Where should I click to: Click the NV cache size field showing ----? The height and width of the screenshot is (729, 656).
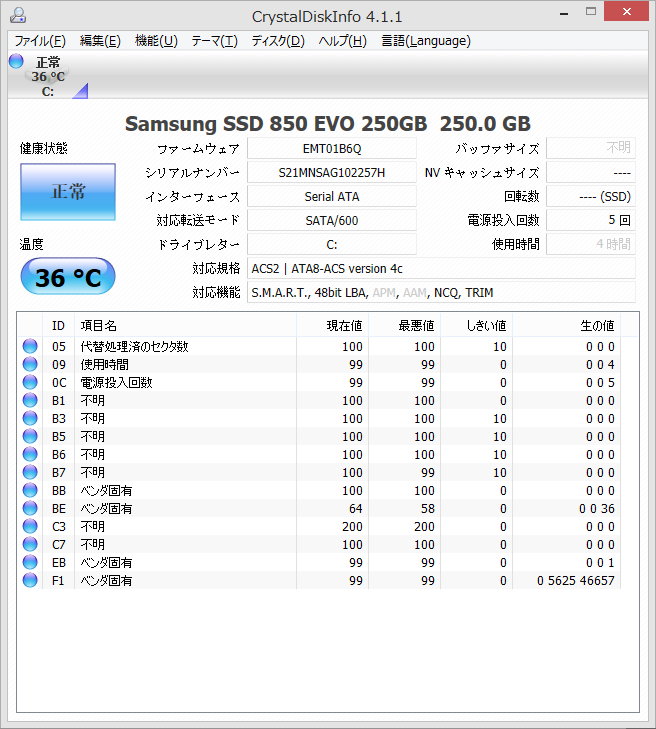[x=591, y=172]
